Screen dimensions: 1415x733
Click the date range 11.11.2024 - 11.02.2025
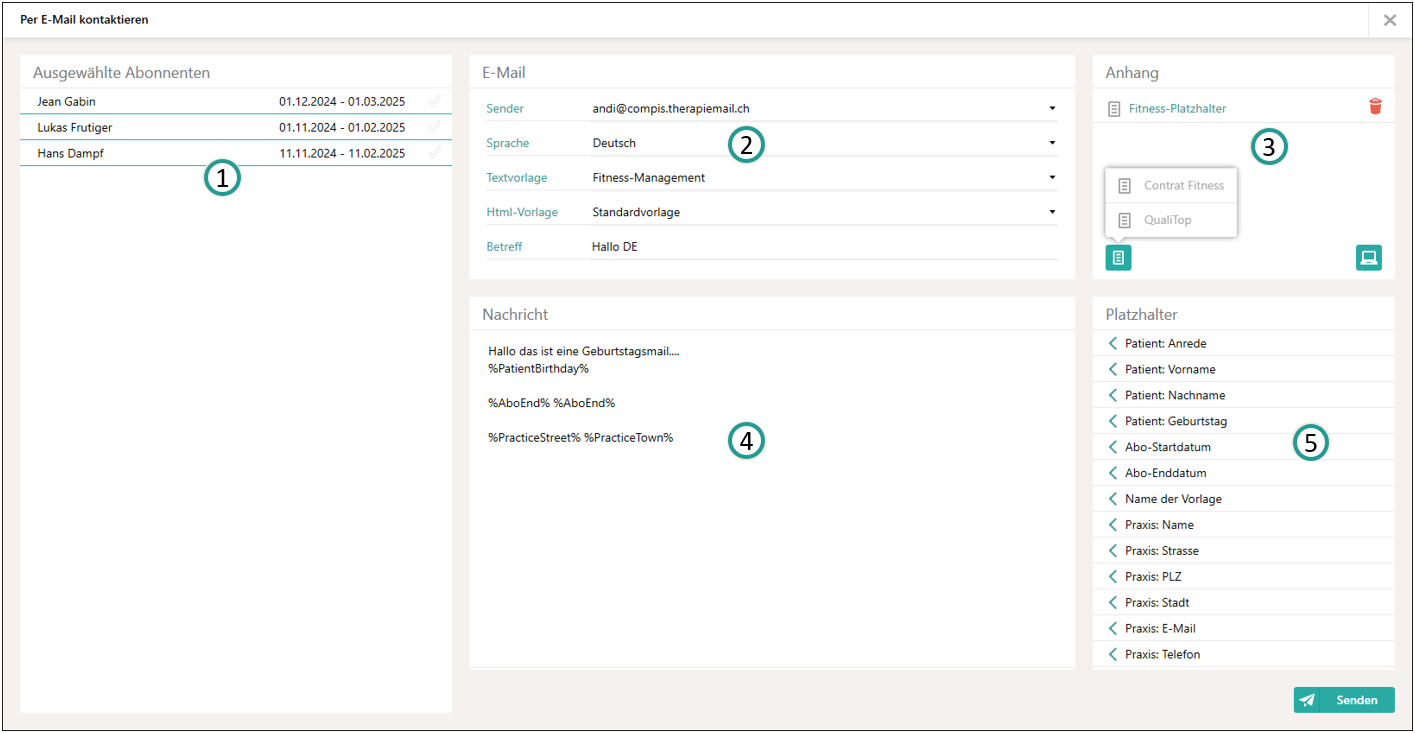click(342, 153)
